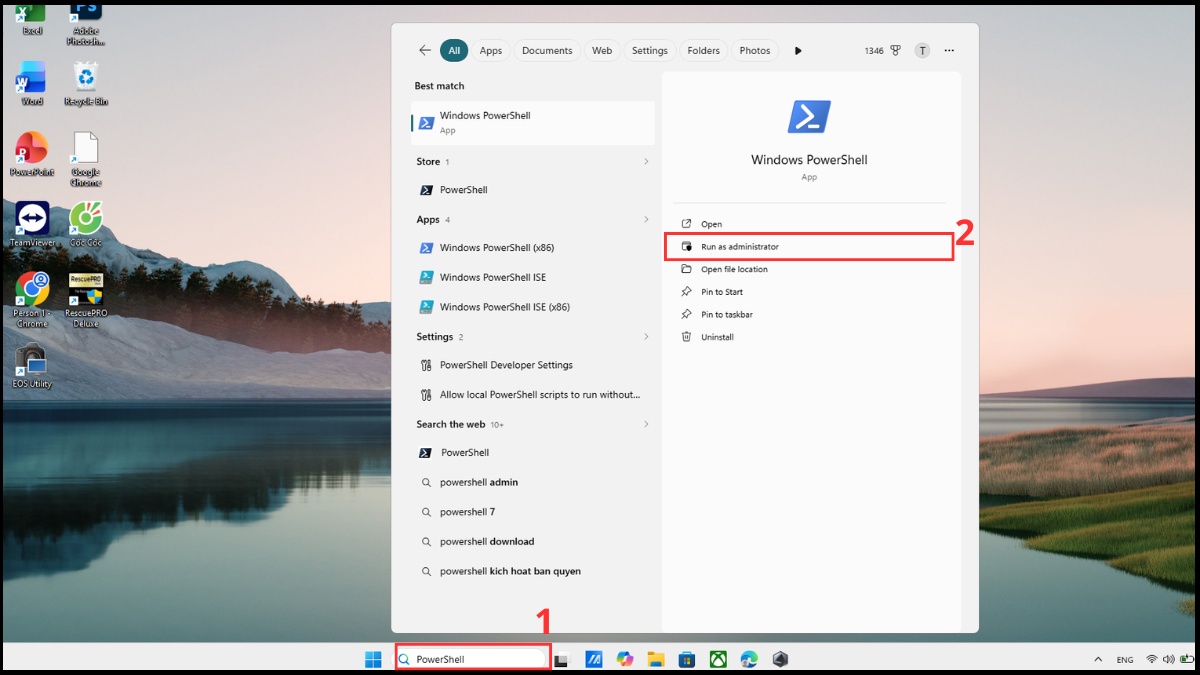Viewport: 1200px width, 675px height.
Task: Open Microsoft Store from the taskbar
Action: (x=687, y=659)
